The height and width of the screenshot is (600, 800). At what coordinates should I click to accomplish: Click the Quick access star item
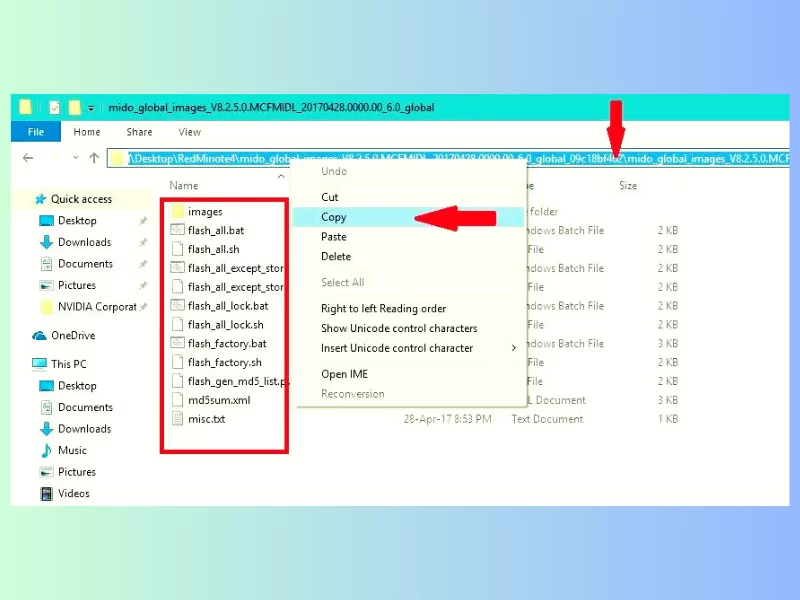(x=80, y=199)
